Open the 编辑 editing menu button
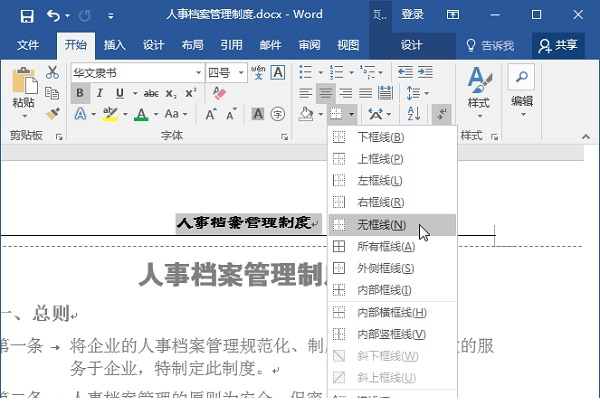This screenshot has width=600, height=413. click(522, 91)
